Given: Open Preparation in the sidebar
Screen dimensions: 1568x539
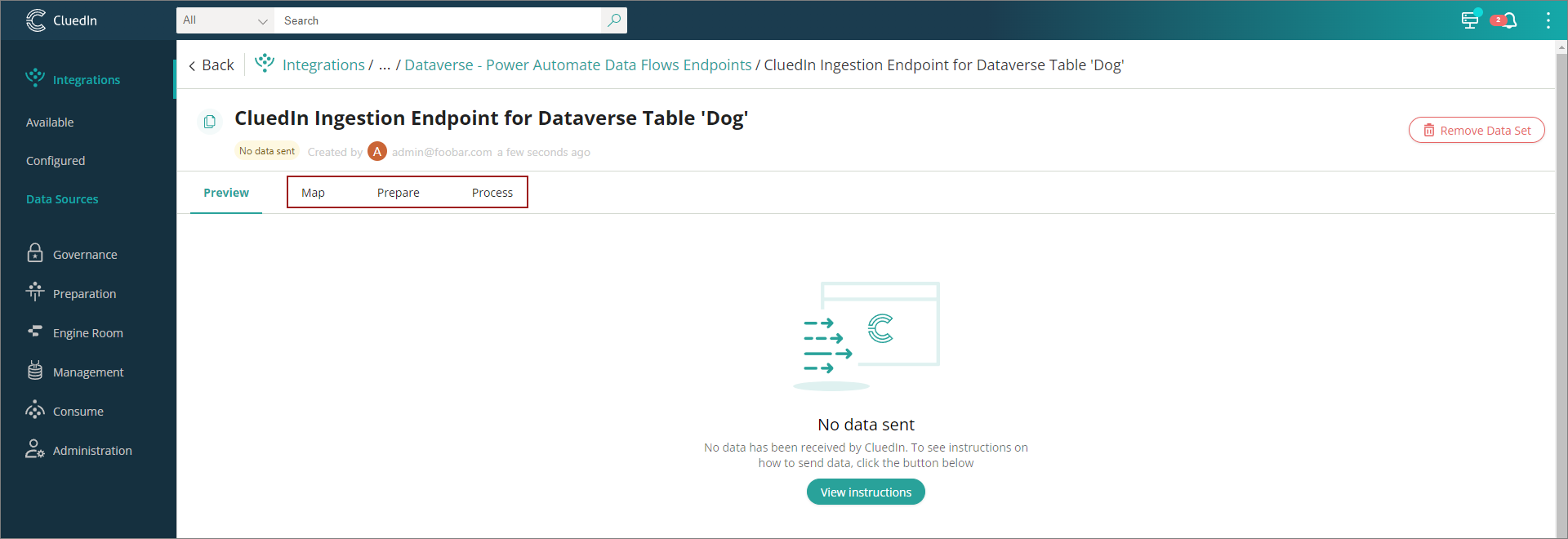Looking at the screenshot, I should pos(84,294).
